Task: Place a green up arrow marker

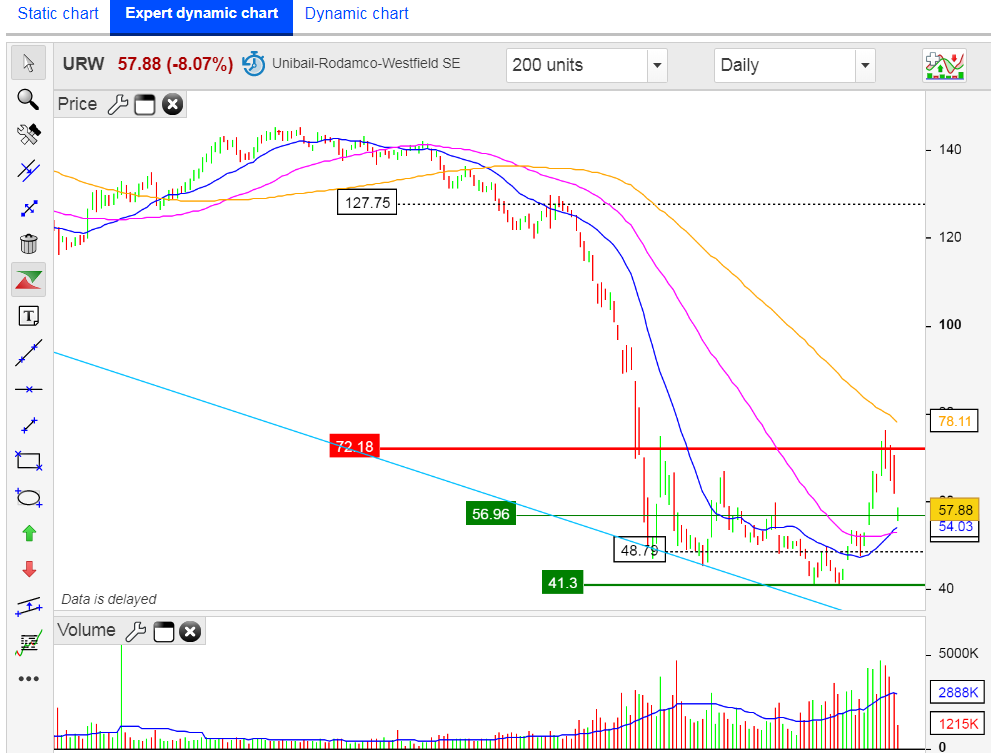Action: coord(28,533)
